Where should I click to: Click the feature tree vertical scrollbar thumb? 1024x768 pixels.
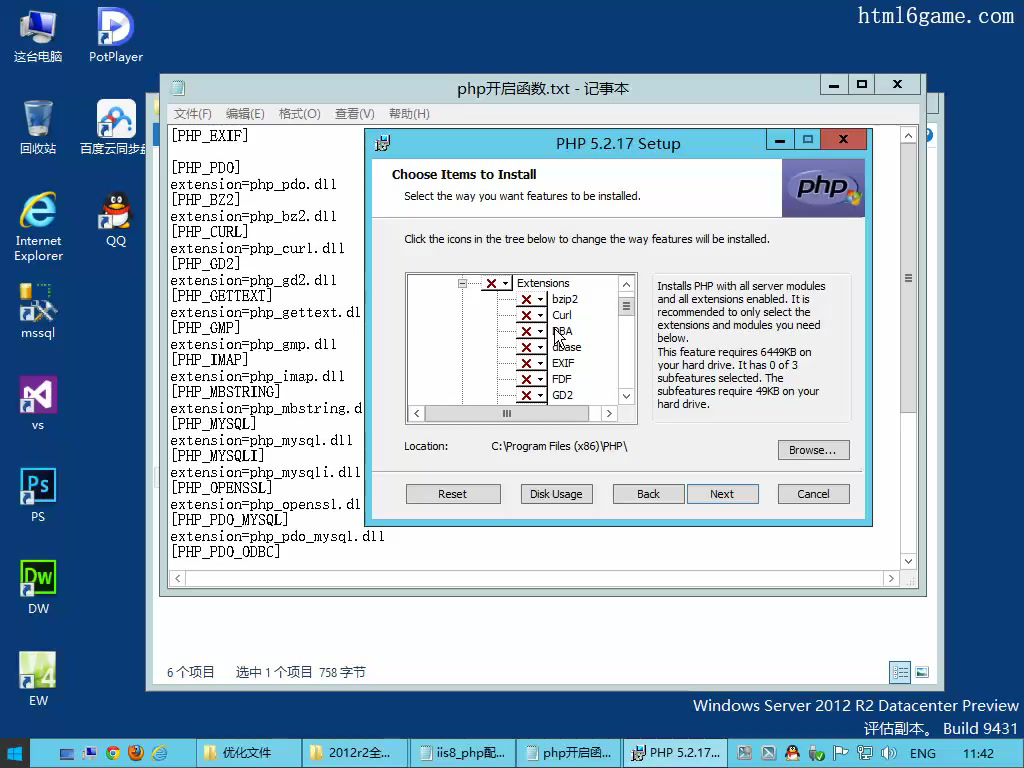[626, 306]
